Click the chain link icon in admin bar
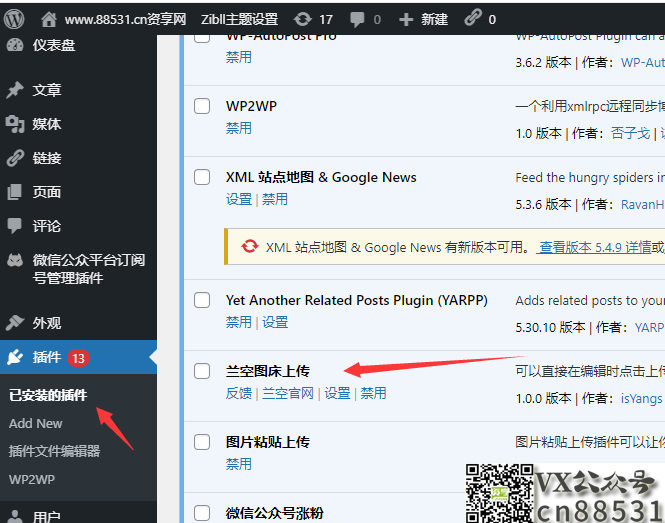 tap(473, 18)
